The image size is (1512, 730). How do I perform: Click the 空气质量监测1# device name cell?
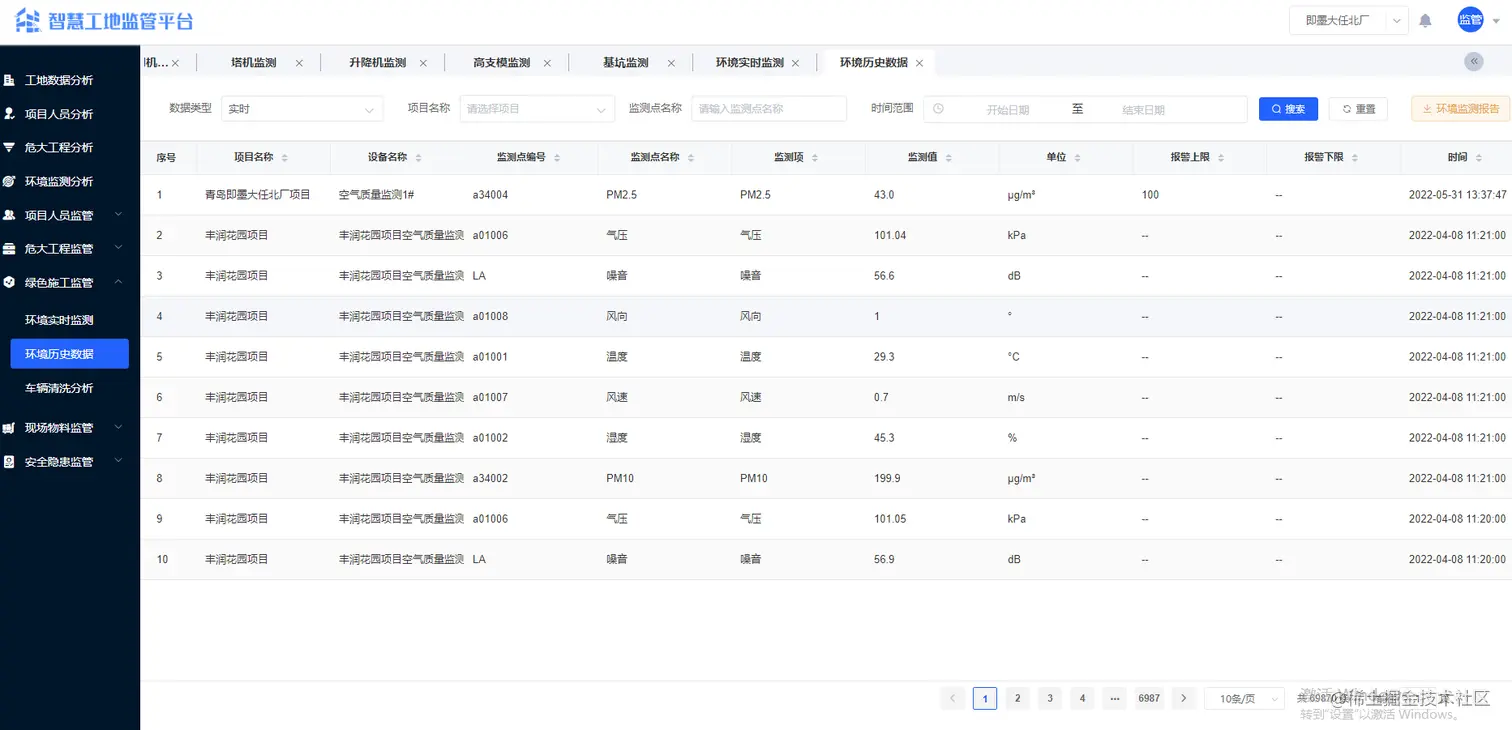376,195
